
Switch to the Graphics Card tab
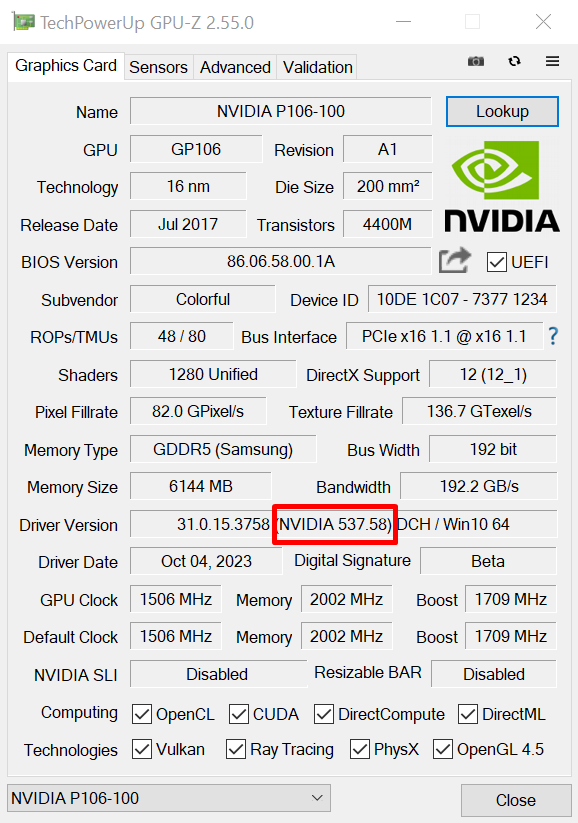coord(65,66)
